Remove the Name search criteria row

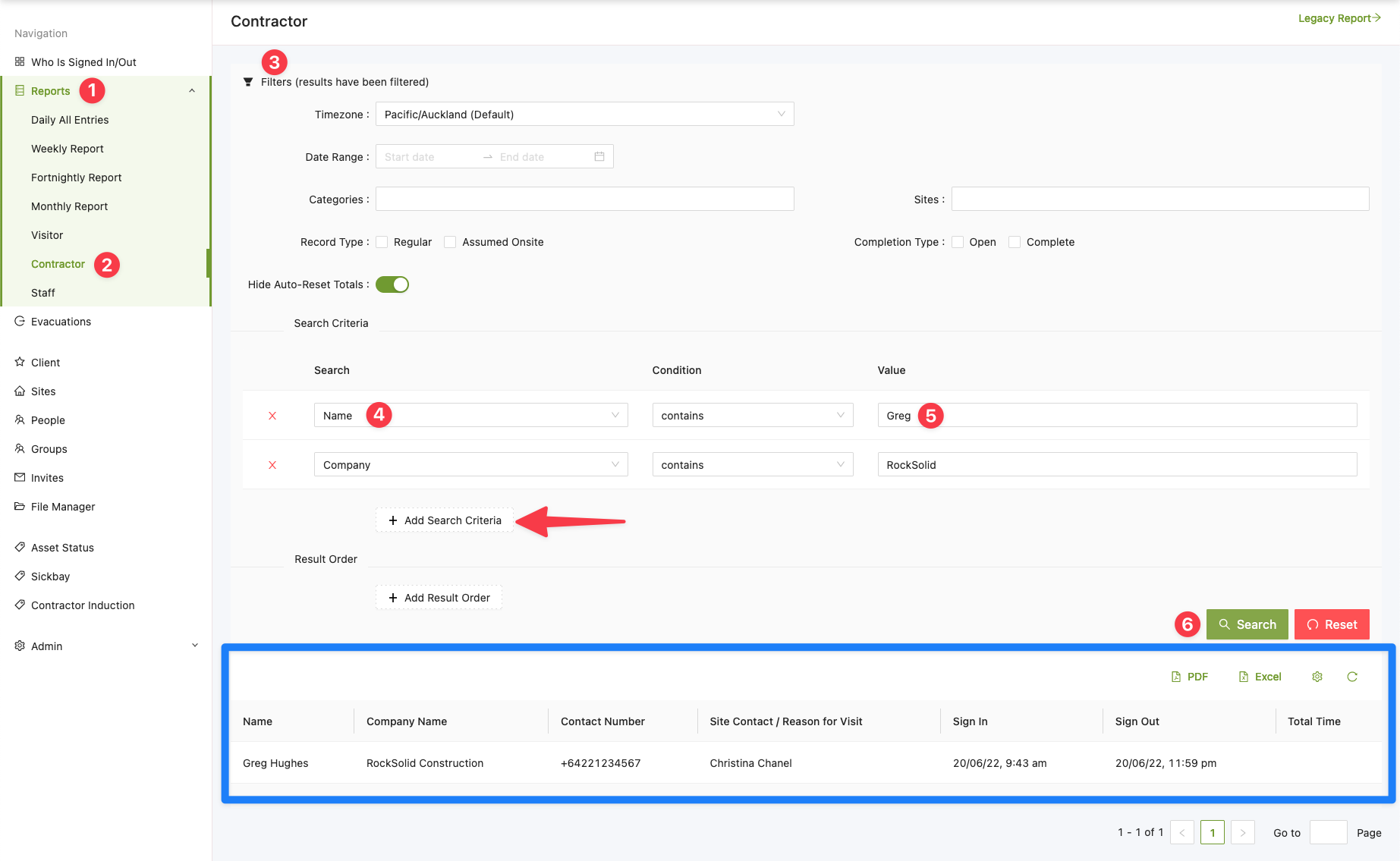point(272,416)
